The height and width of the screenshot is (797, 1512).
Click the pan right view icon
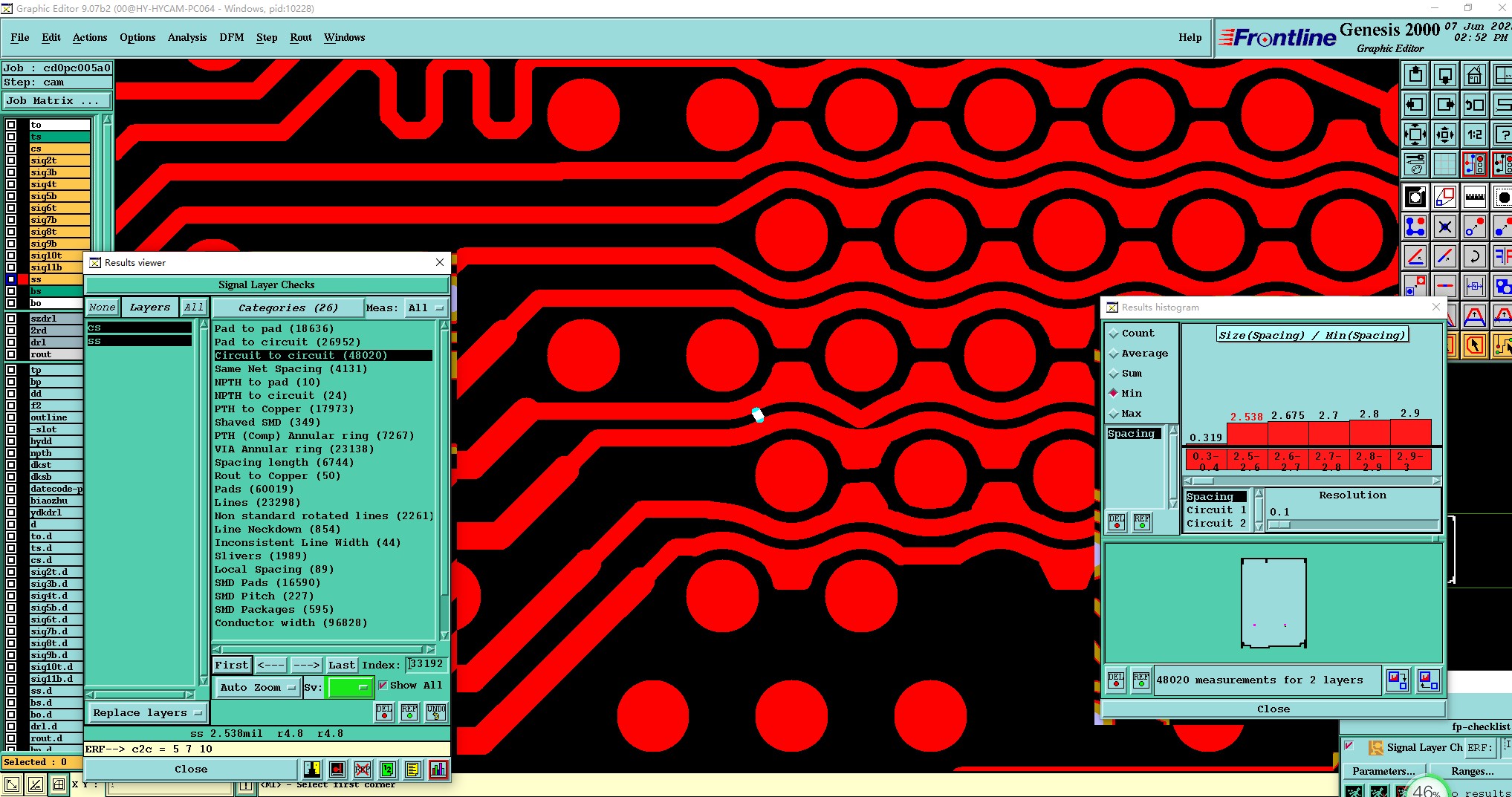tap(1445, 105)
